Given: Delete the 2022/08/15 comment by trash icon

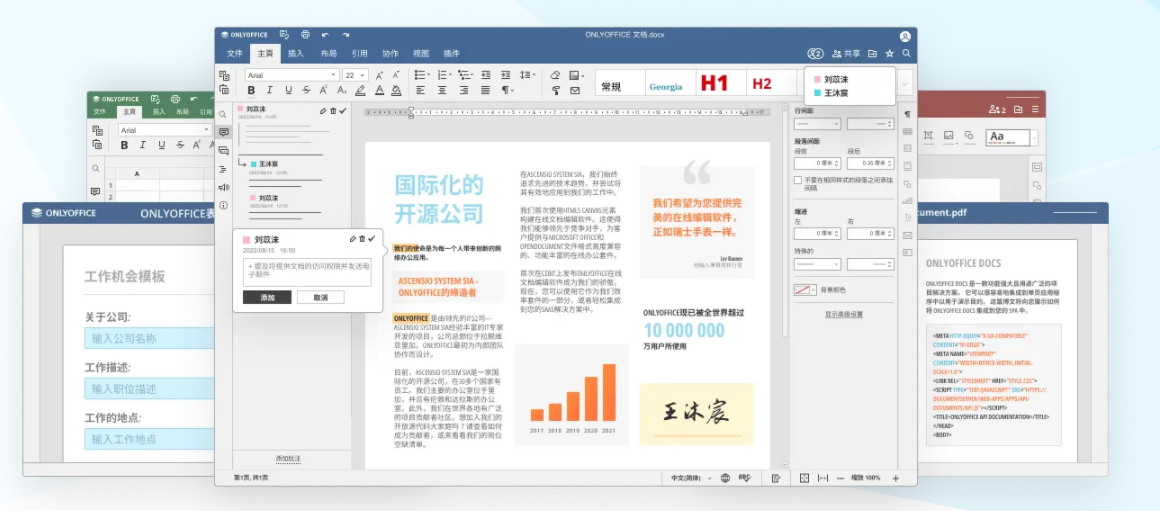Looking at the screenshot, I should [x=362, y=239].
